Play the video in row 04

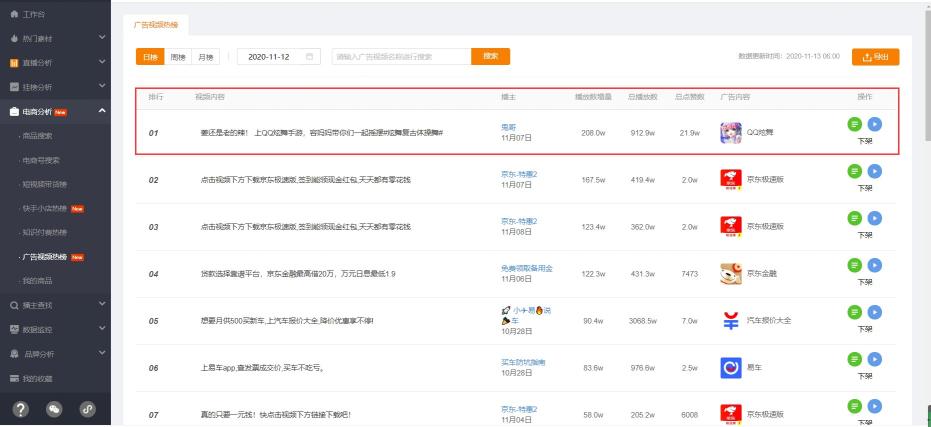tap(875, 265)
